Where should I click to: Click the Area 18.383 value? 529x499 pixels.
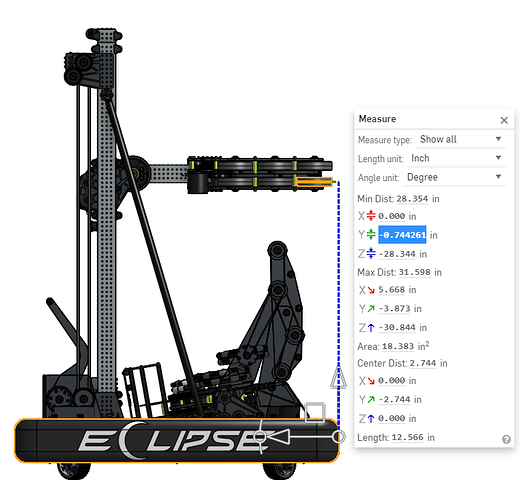pos(398,346)
